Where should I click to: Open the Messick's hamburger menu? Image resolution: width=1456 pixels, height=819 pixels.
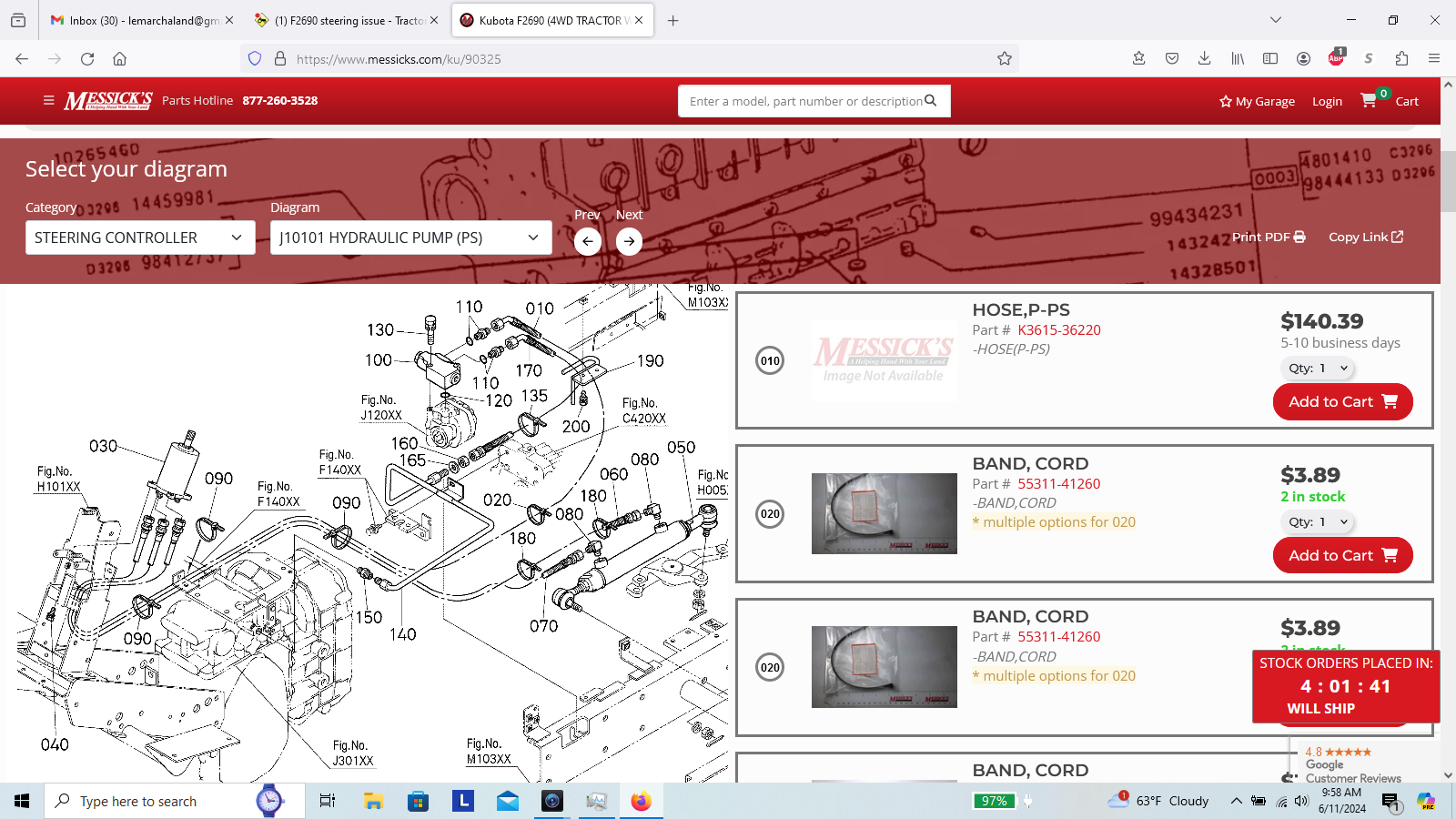pos(48,101)
